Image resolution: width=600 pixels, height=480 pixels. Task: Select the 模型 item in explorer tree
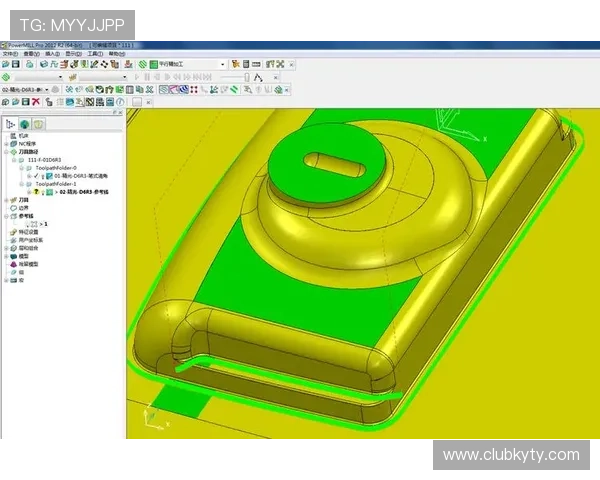24,256
